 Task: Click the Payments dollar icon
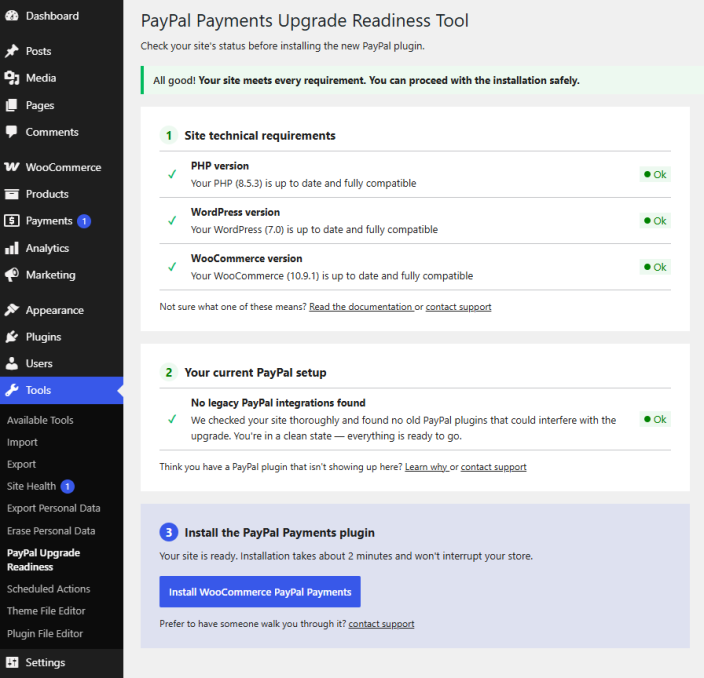pyautogui.click(x=12, y=220)
